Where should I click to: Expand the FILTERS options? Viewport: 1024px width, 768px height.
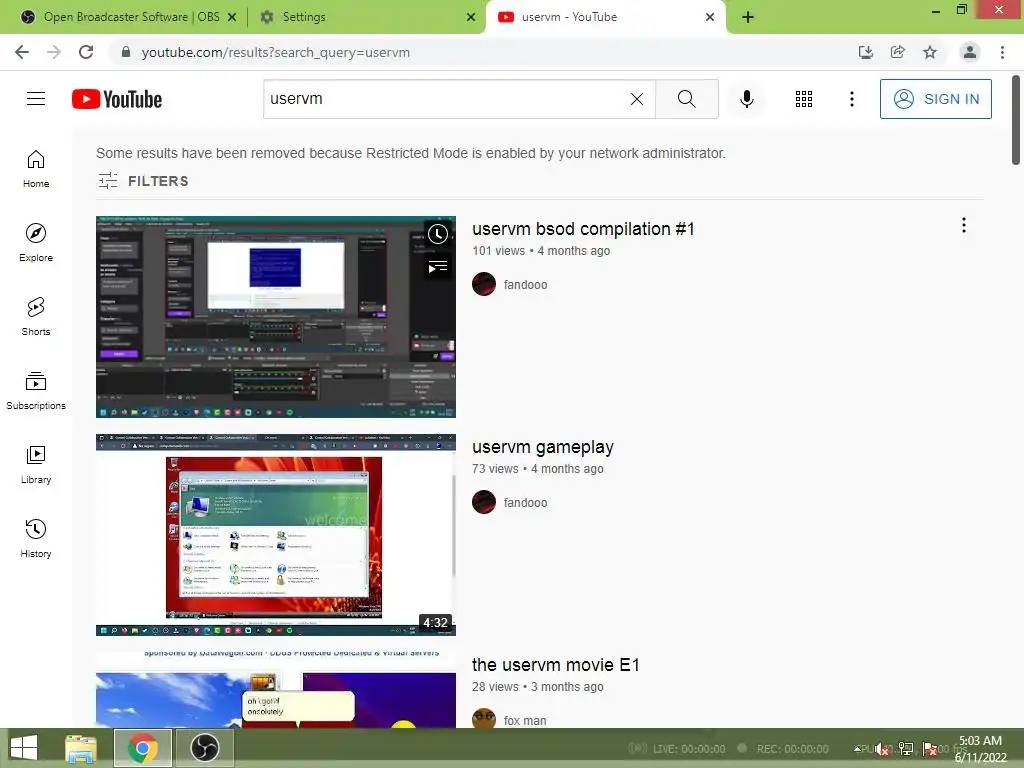[143, 181]
